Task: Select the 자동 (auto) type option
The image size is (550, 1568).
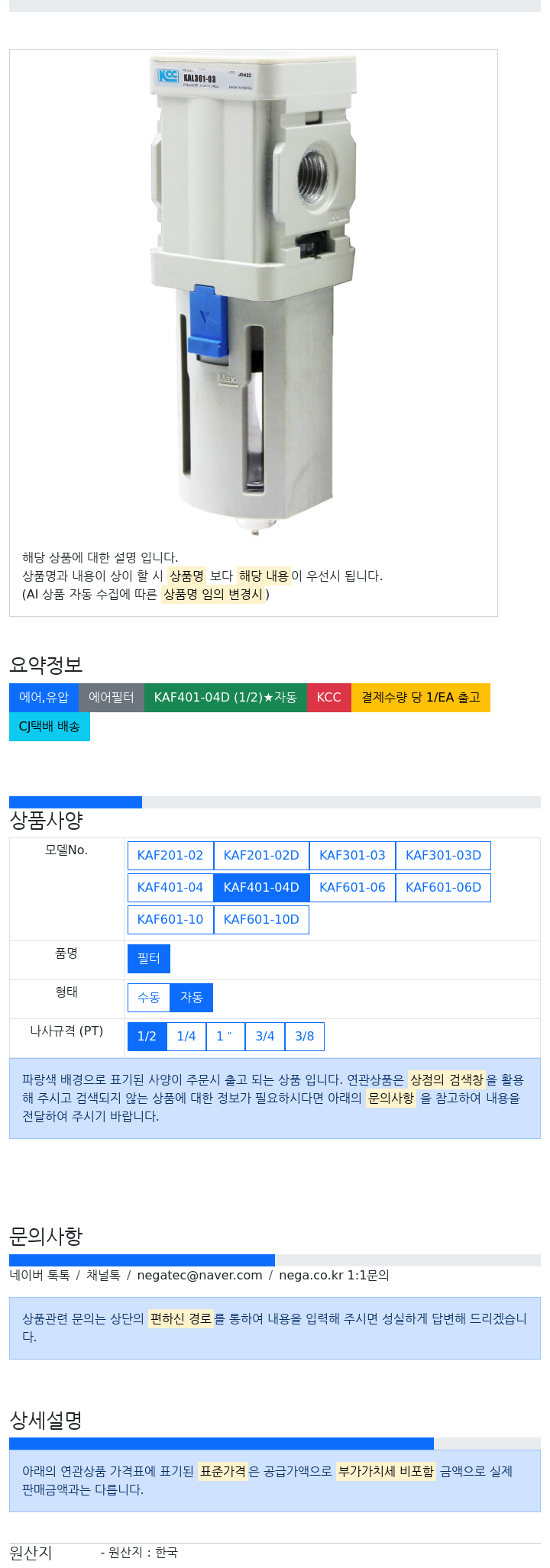Action: [x=191, y=998]
